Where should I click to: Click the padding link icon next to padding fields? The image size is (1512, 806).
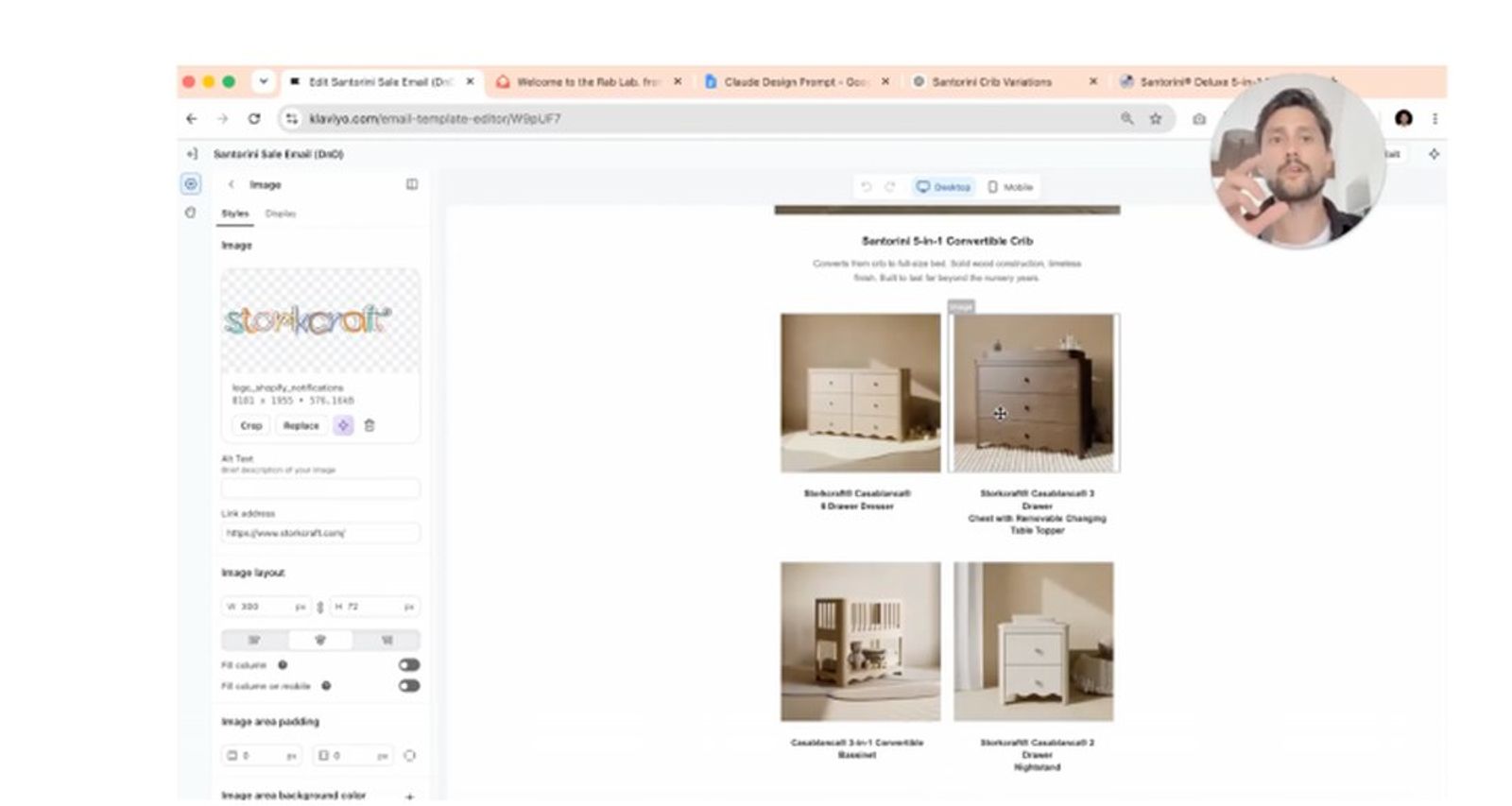tap(410, 756)
